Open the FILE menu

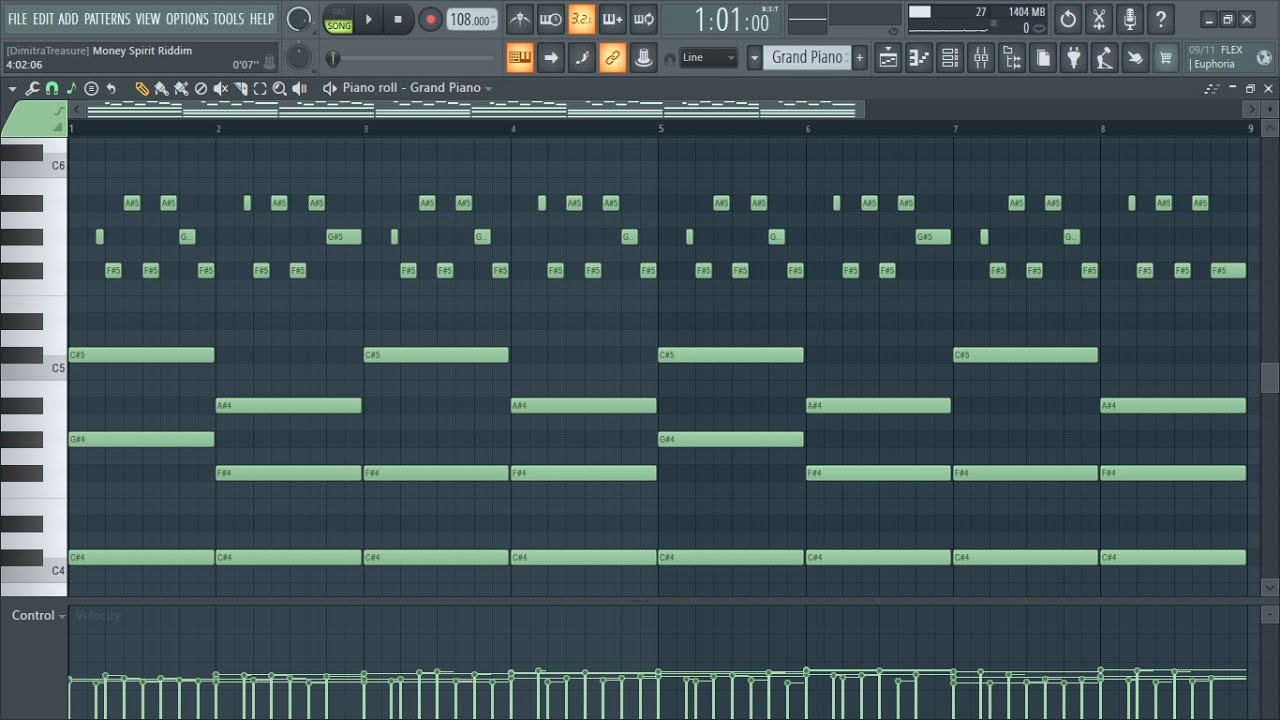click(18, 19)
